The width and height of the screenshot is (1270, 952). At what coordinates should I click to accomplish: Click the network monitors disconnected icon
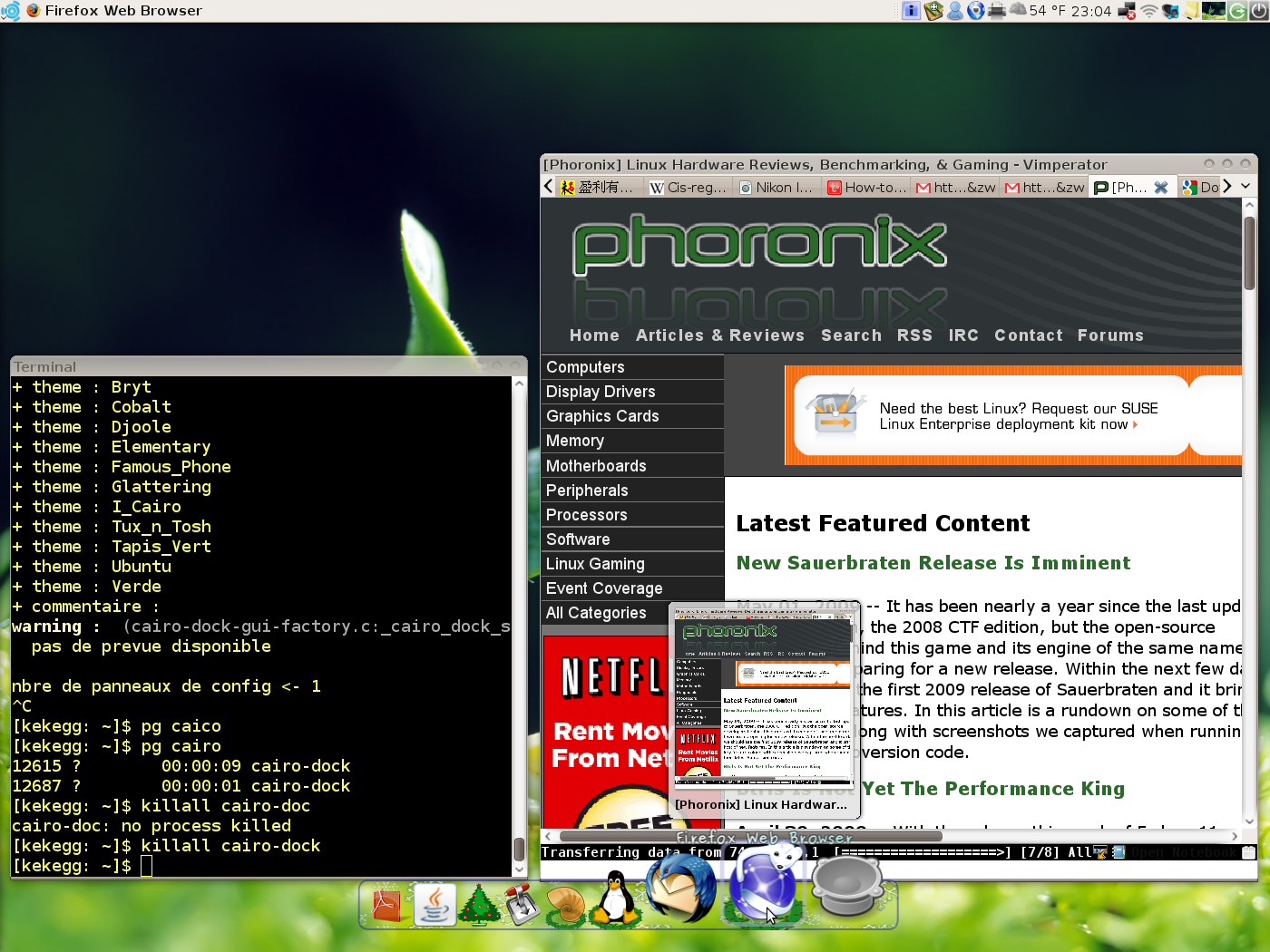click(x=1127, y=11)
